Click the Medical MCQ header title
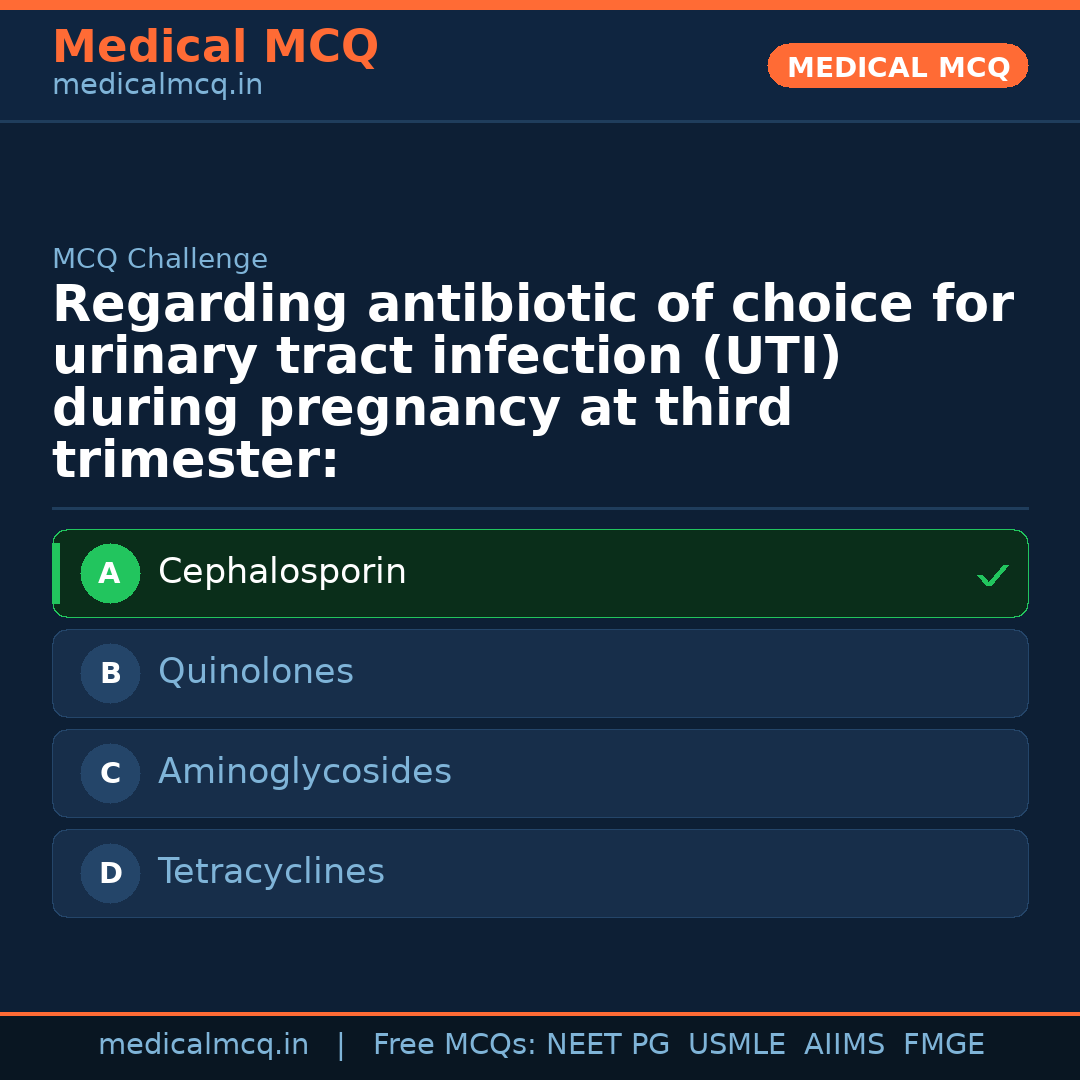The image size is (1080, 1080). [215, 47]
